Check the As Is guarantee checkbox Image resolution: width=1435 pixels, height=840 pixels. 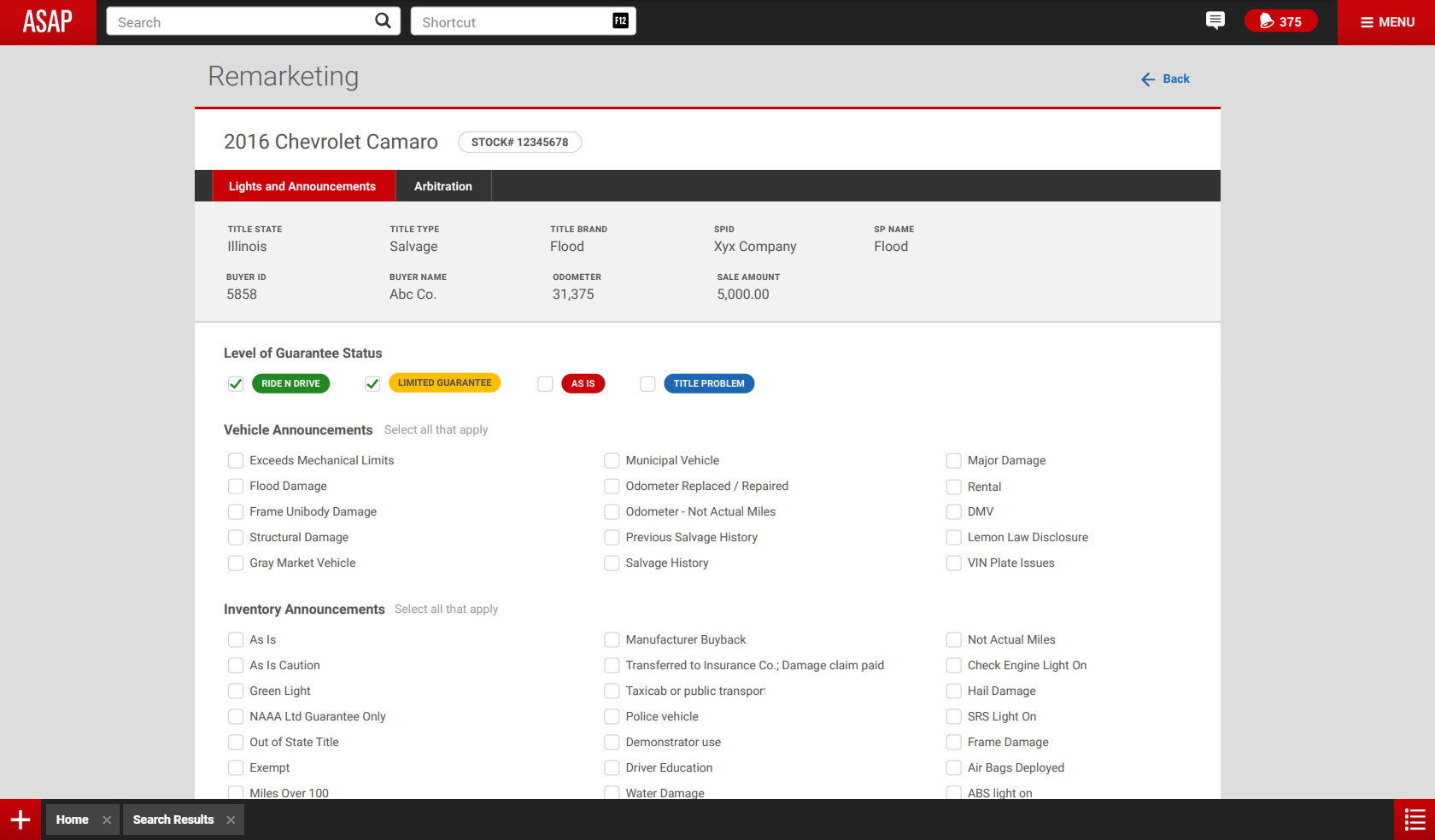pyautogui.click(x=545, y=384)
